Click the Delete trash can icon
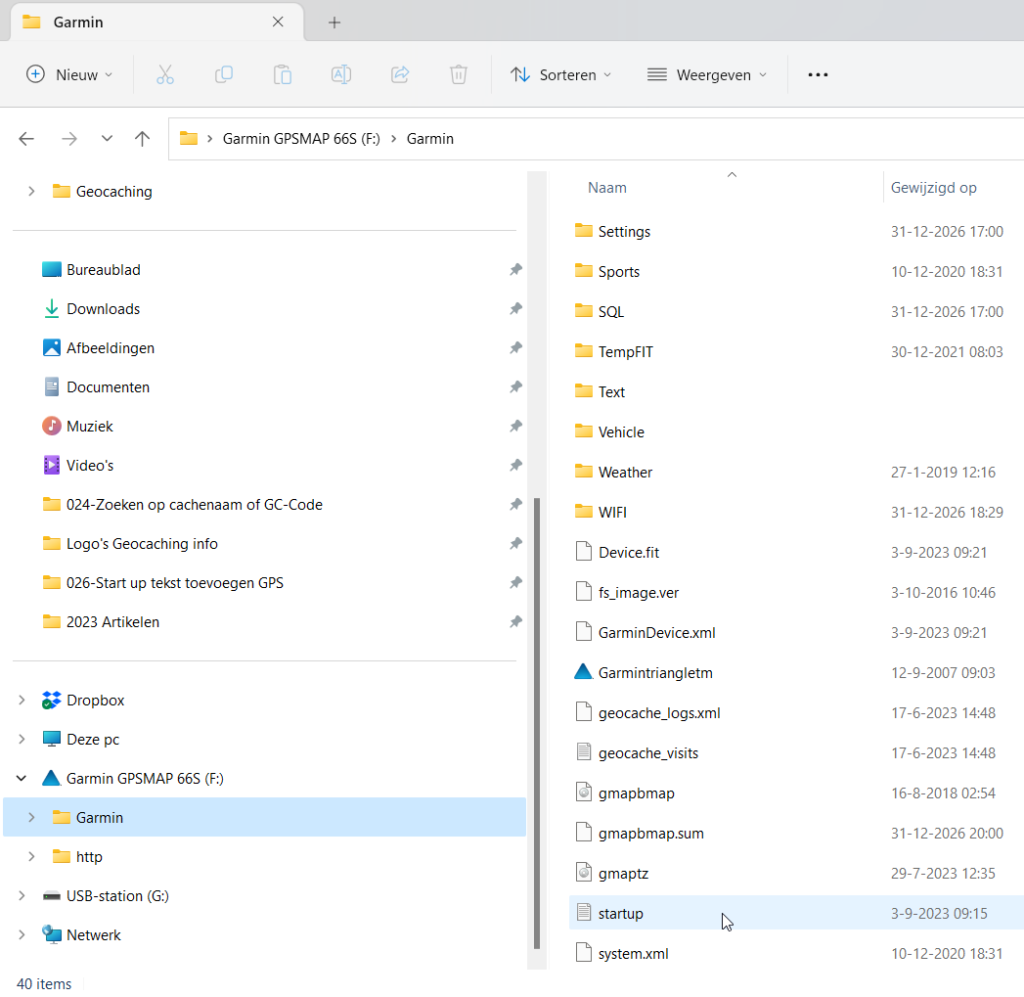The height and width of the screenshot is (997, 1024). 458,75
